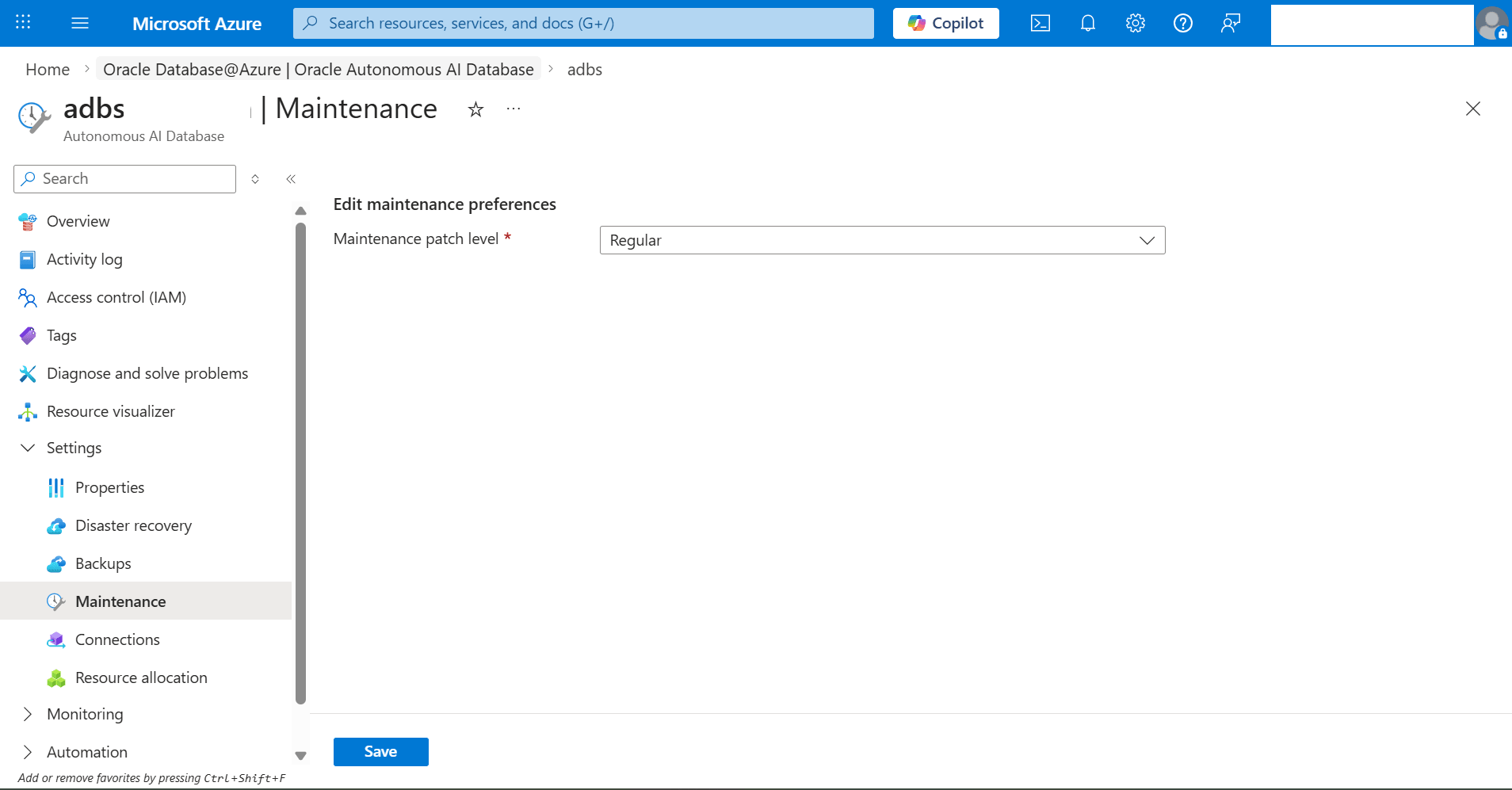Favorite this page with the star icon

[x=475, y=109]
